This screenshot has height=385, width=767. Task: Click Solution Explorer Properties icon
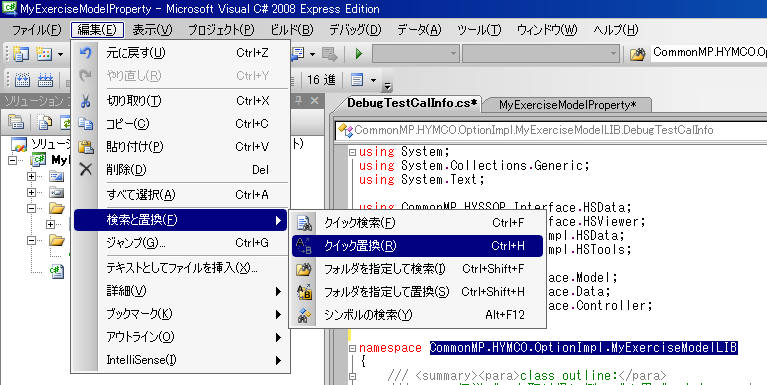click(x=16, y=122)
